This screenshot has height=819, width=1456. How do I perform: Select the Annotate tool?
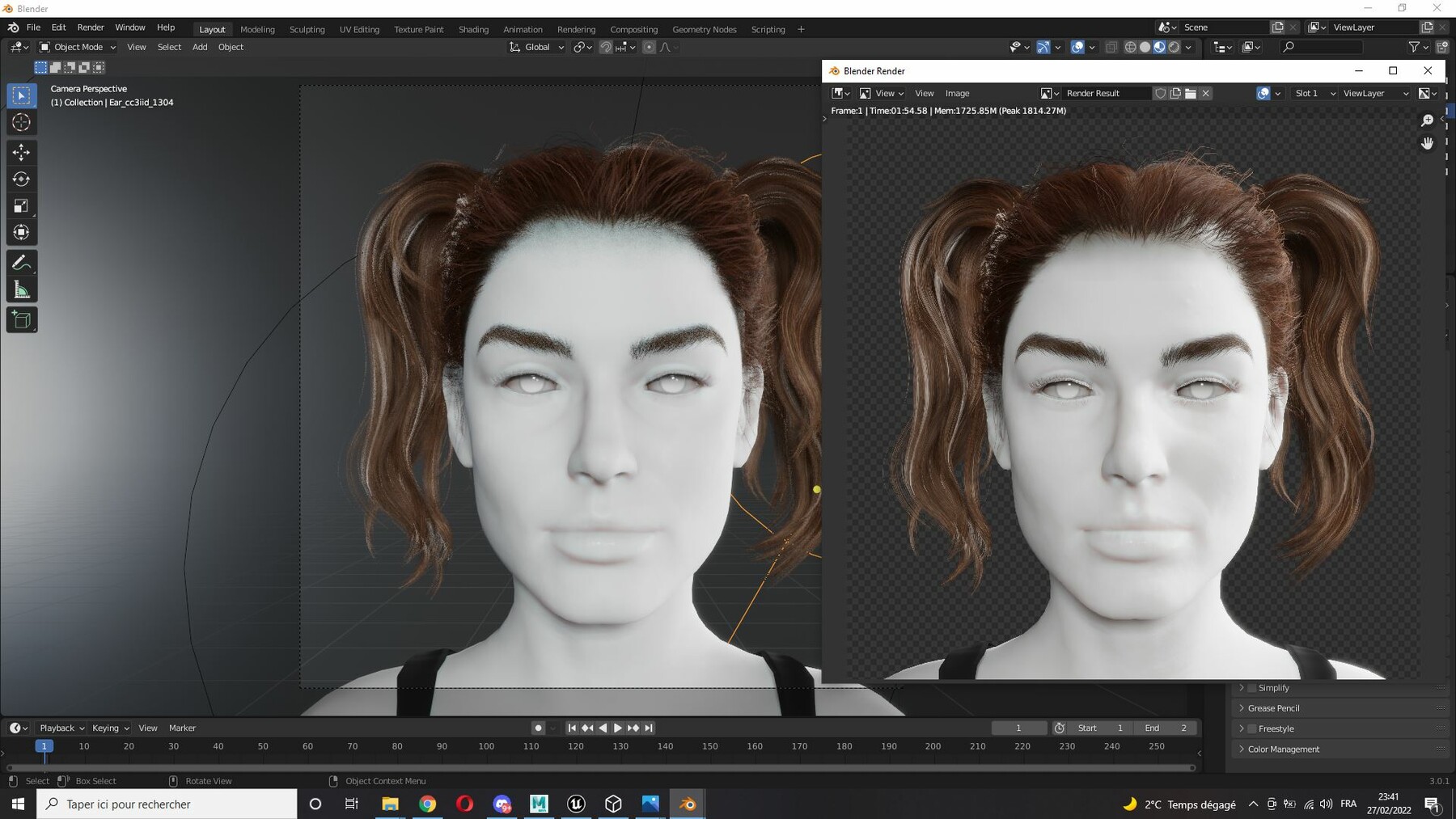coord(22,263)
